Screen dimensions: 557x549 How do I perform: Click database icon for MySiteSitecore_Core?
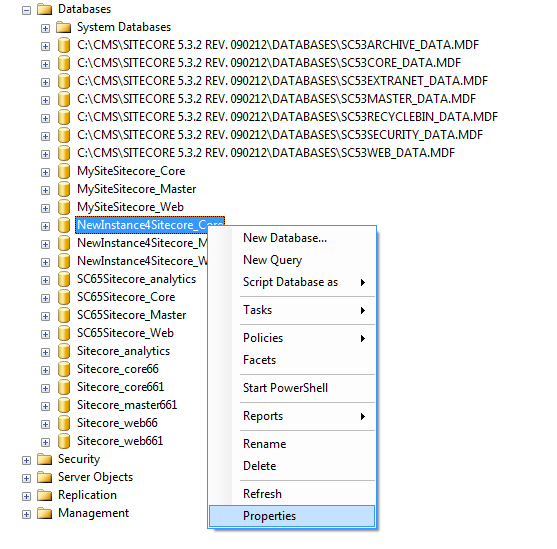pos(64,171)
